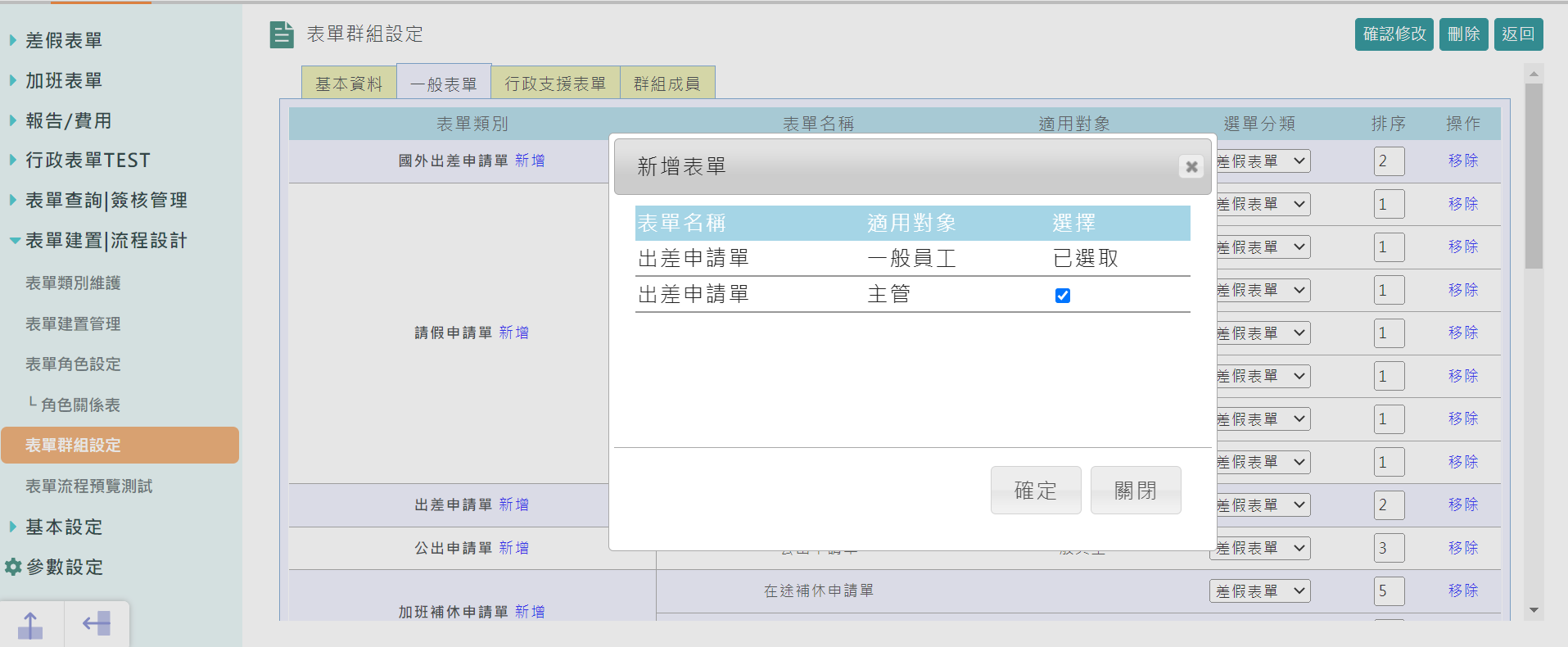Confirm the dialog with 確定

coord(1036,491)
